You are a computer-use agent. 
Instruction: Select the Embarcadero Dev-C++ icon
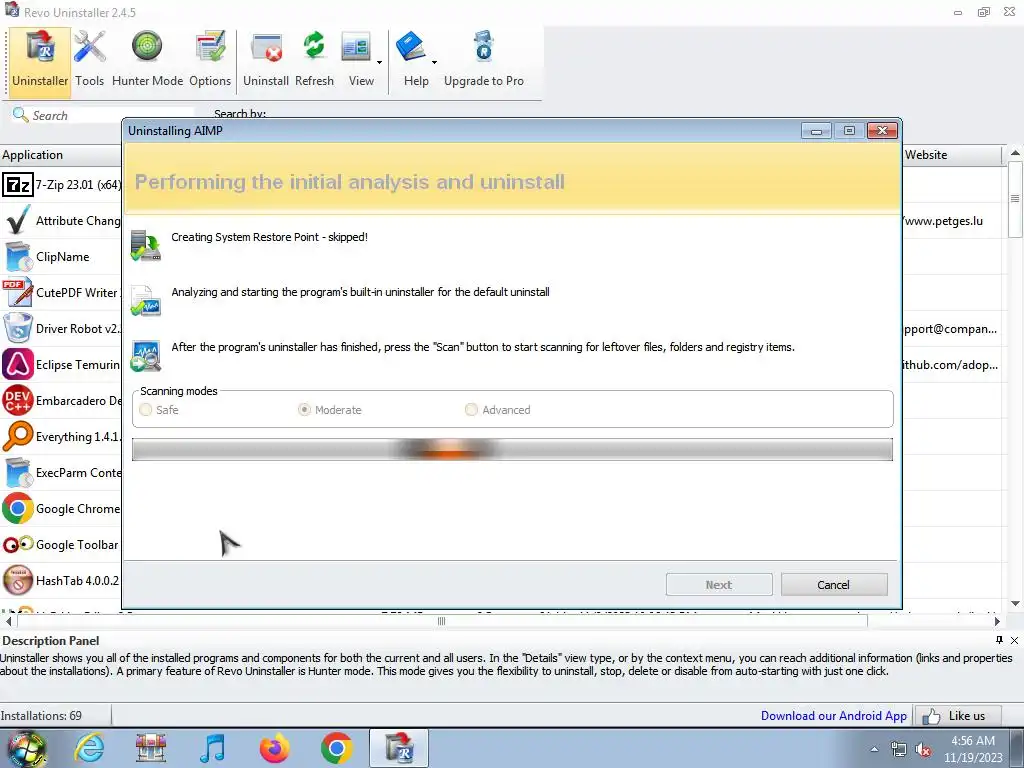(18, 400)
